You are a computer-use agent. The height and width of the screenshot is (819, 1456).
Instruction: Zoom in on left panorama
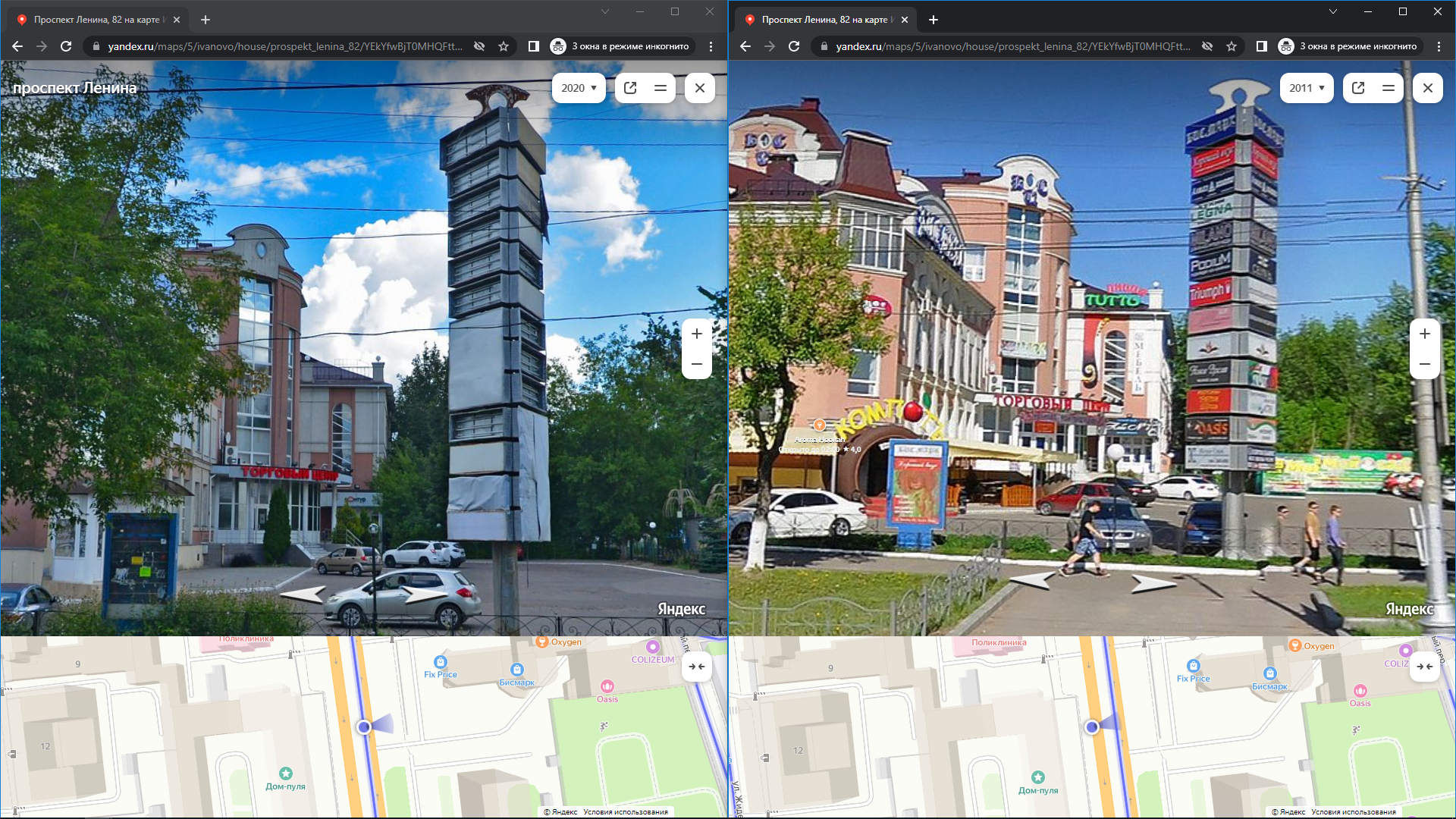[697, 334]
